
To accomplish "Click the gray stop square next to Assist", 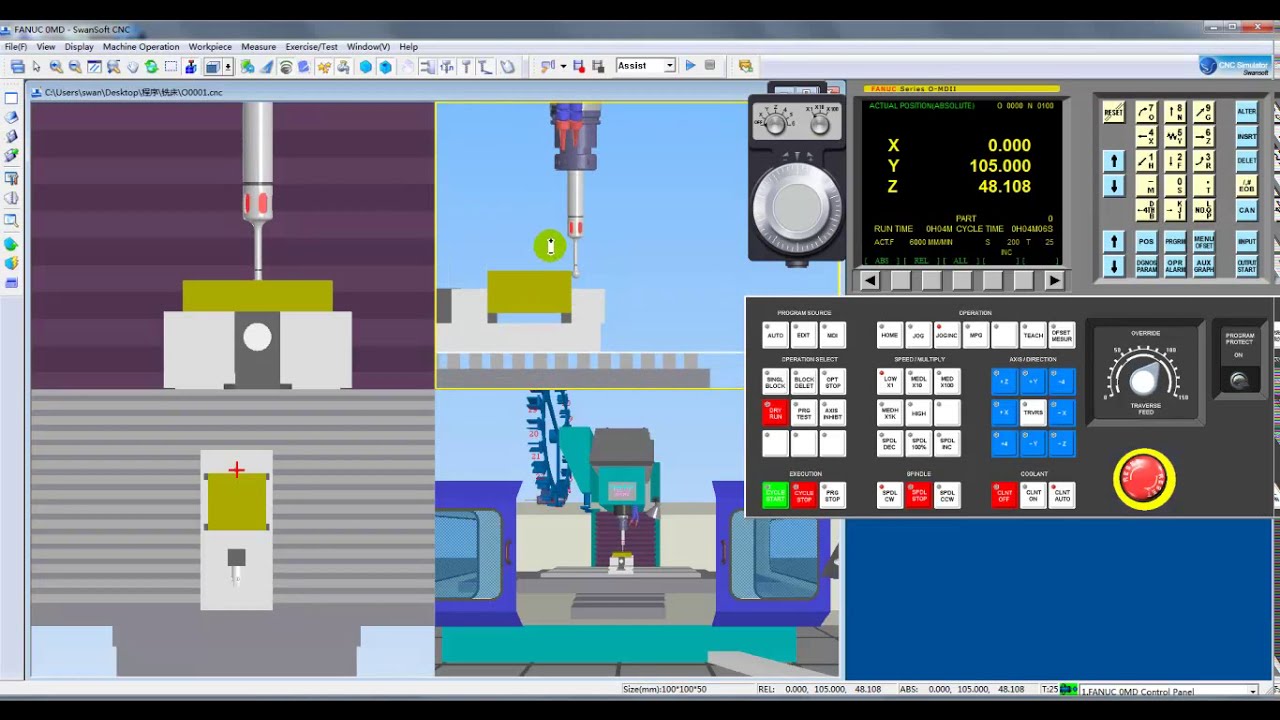I will point(710,66).
